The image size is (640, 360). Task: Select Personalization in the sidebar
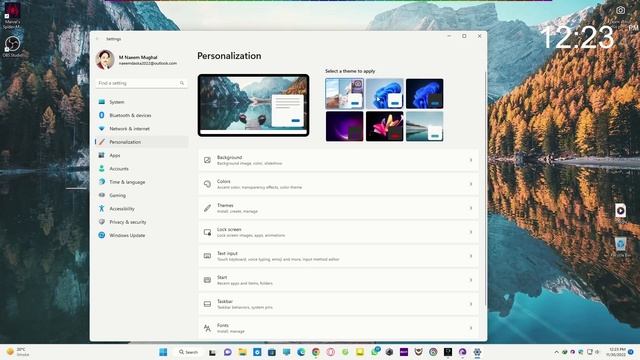[x=141, y=142]
